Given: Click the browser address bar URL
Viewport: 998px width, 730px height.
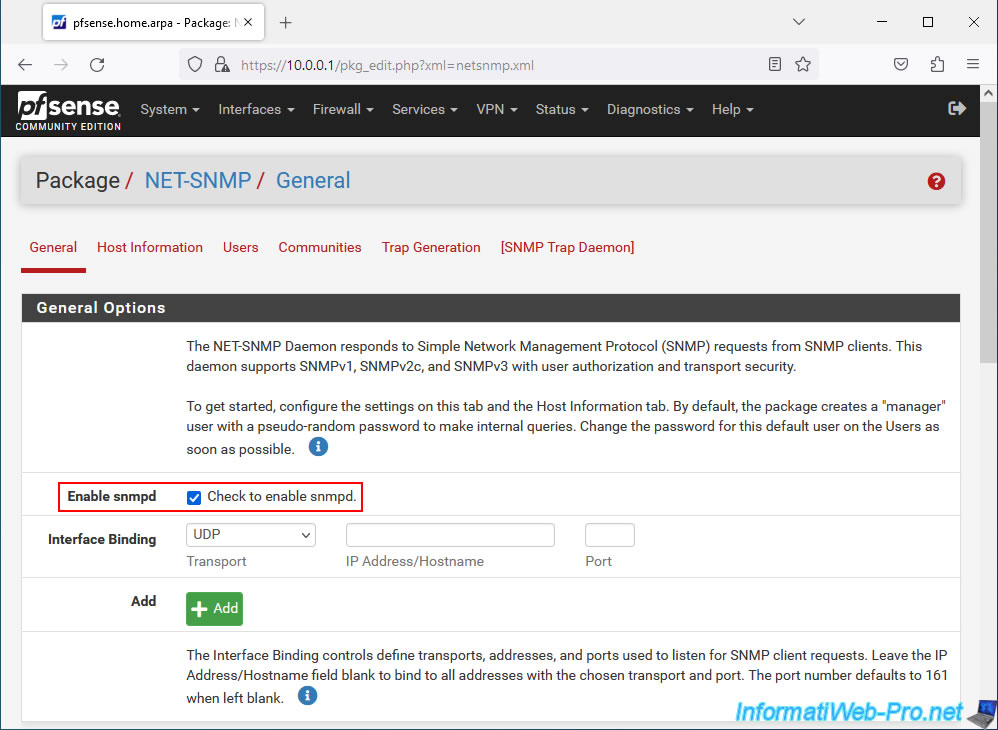Looking at the screenshot, I should coord(387,65).
